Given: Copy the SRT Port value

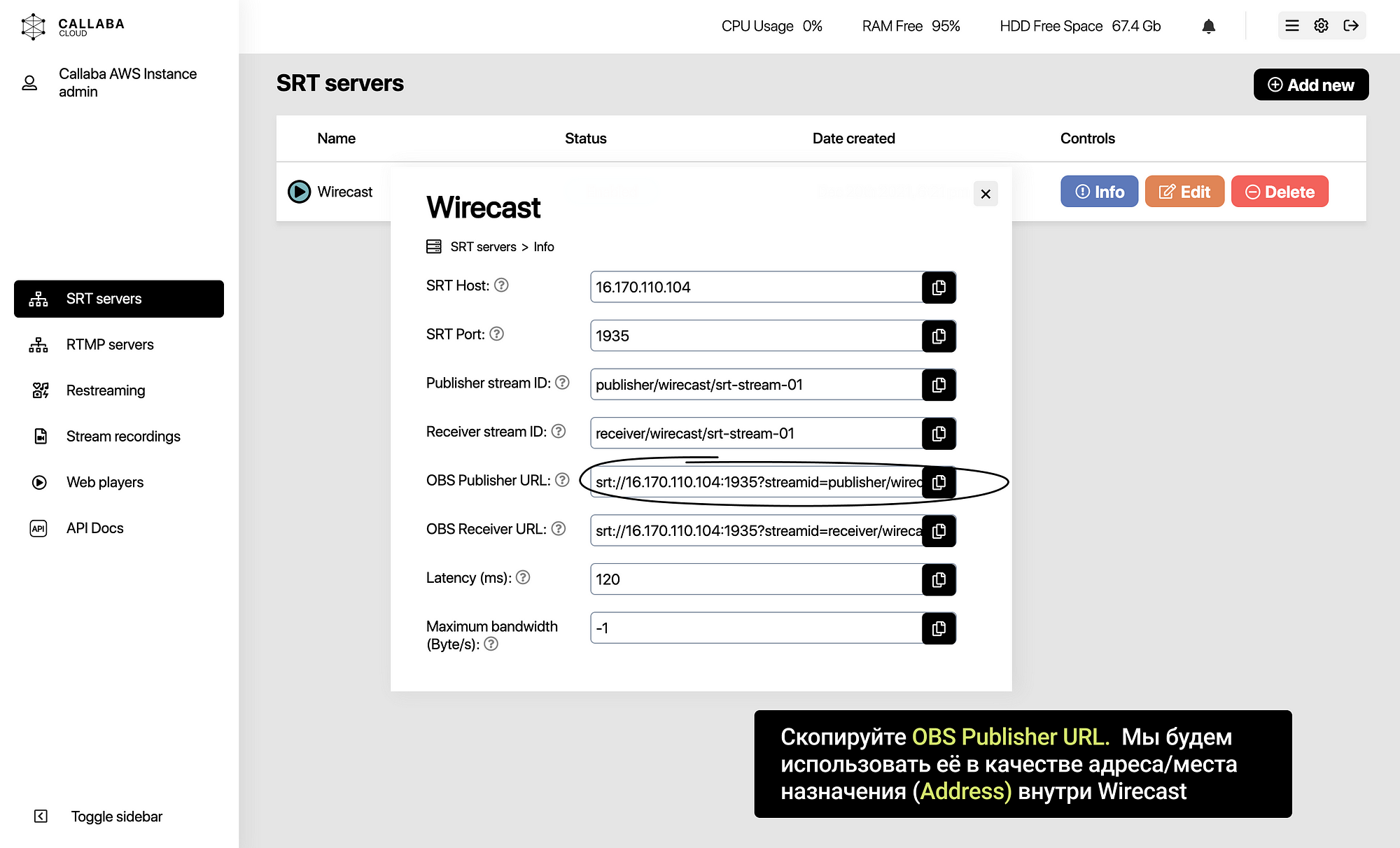Looking at the screenshot, I should tap(939, 337).
